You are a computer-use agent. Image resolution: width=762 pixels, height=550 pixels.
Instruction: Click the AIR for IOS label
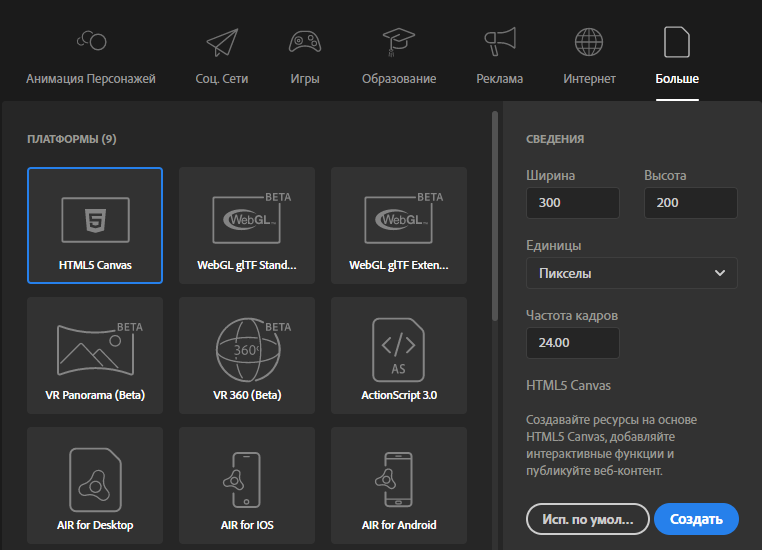coord(247,525)
